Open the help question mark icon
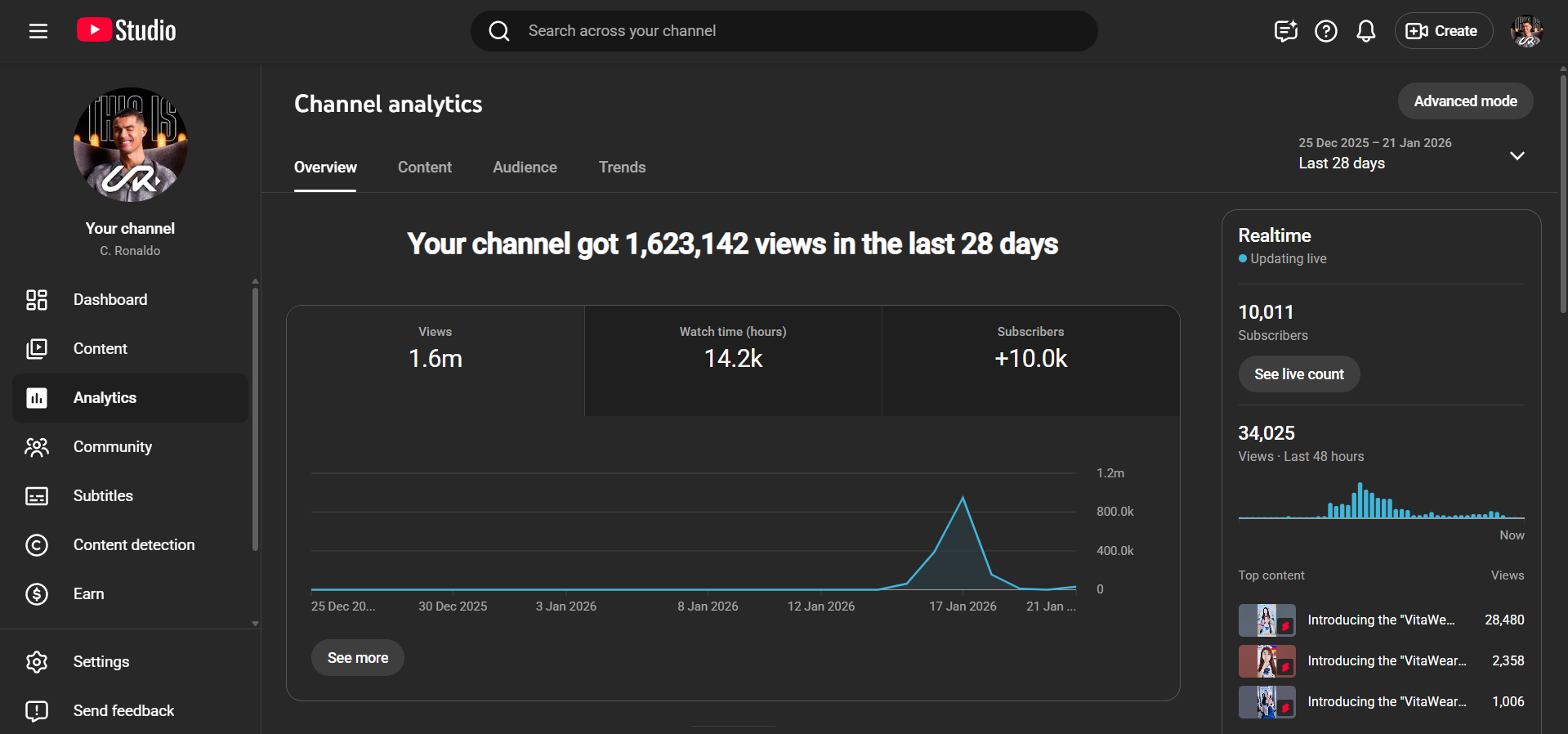Viewport: 1568px width, 734px height. 1325,31
